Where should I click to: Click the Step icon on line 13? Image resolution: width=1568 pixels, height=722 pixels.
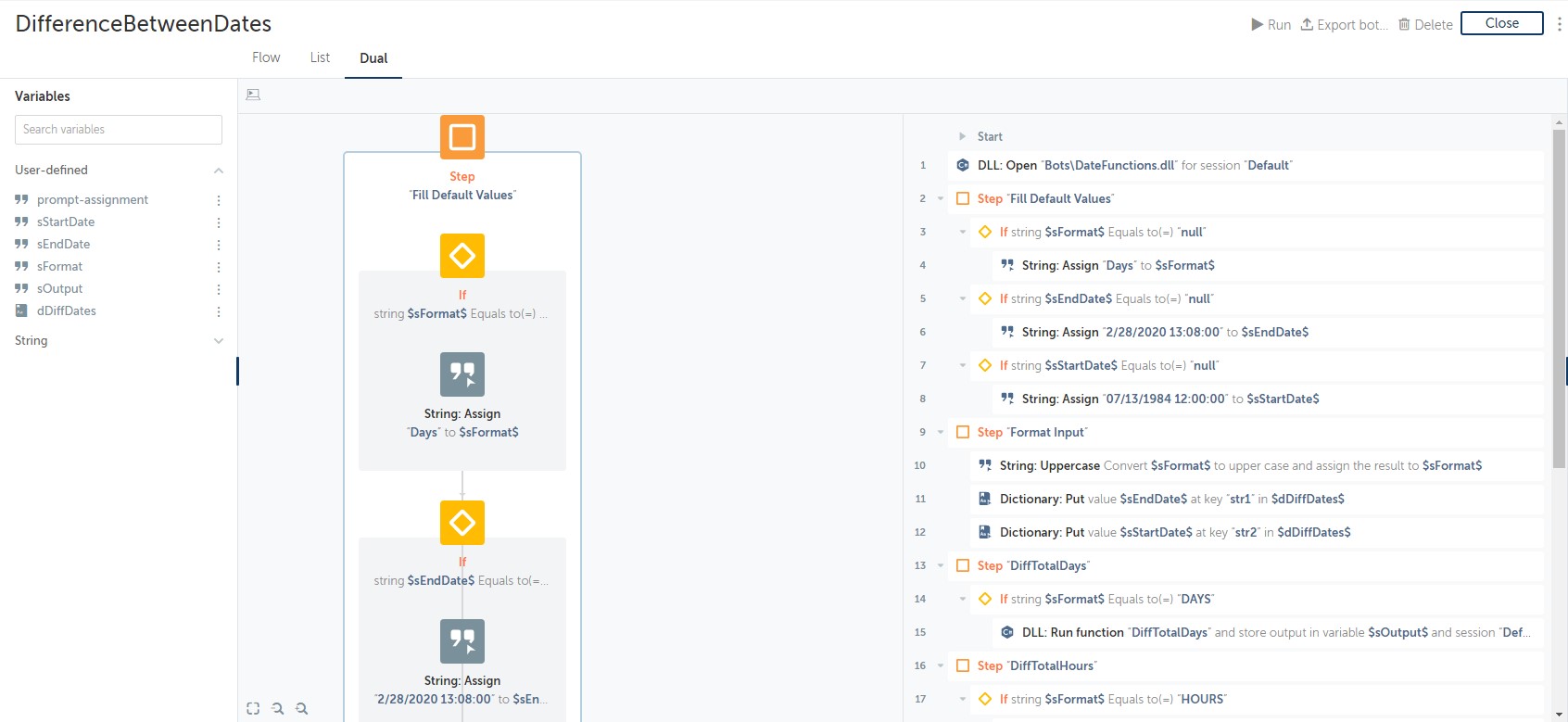(x=963, y=565)
